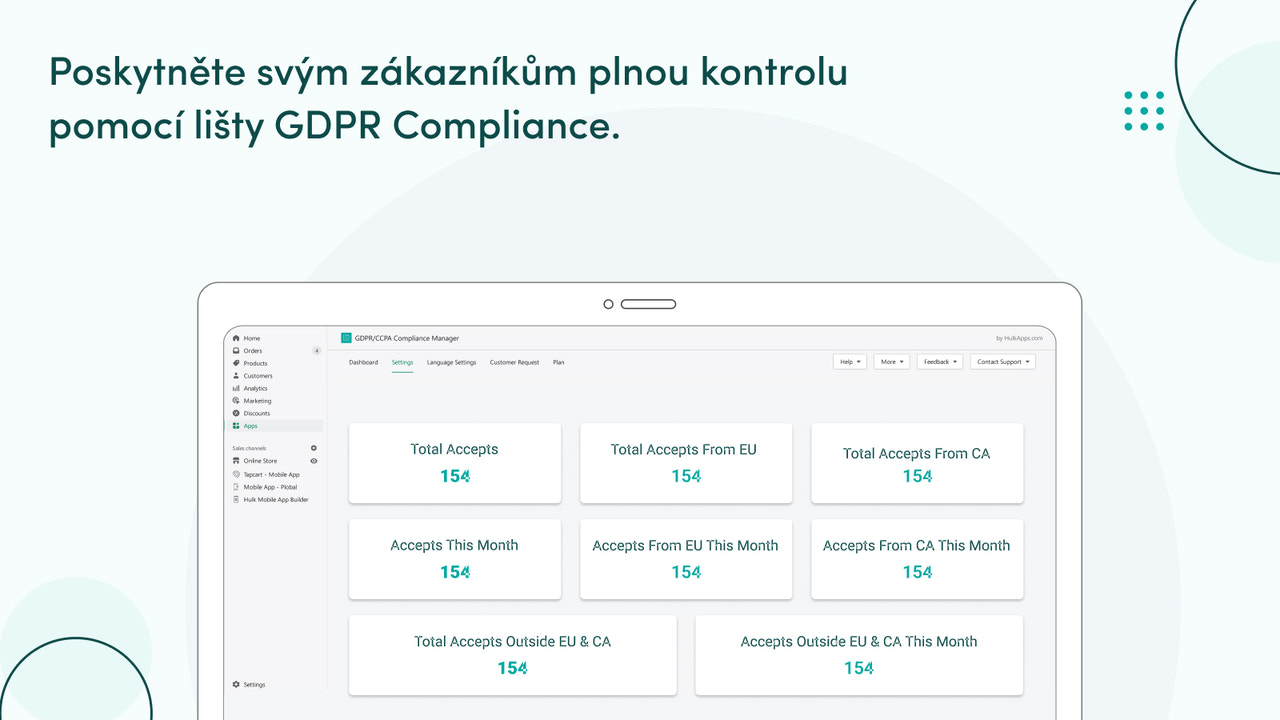This screenshot has width=1280, height=720.
Task: Click the Mobile App - Plobal icon
Action: coord(236,487)
